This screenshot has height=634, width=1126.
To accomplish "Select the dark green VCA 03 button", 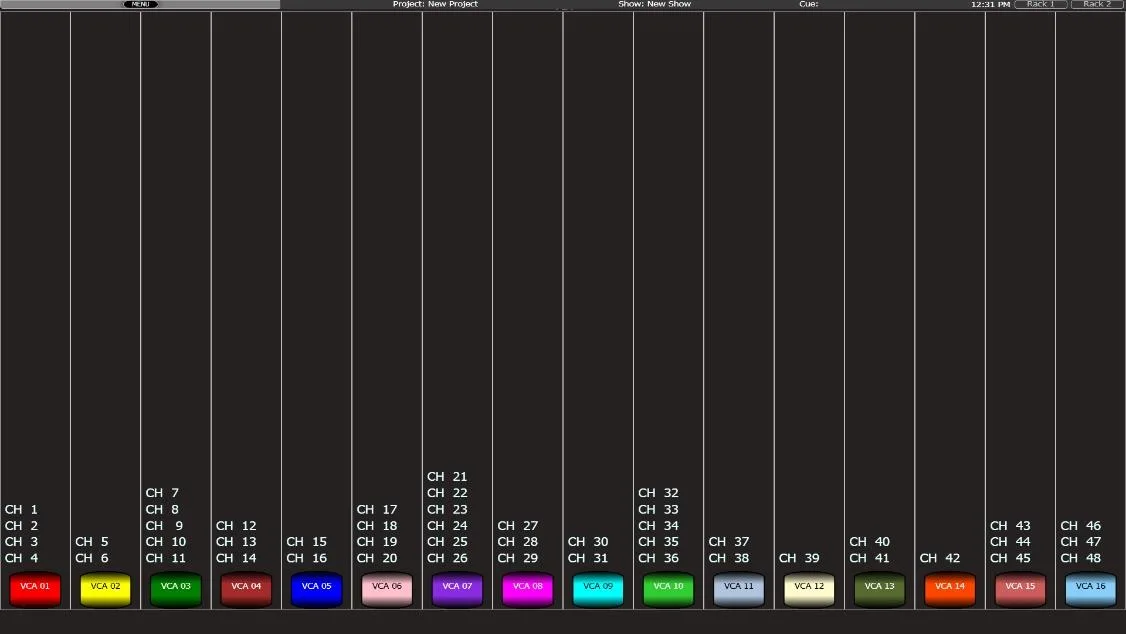I will (175, 589).
